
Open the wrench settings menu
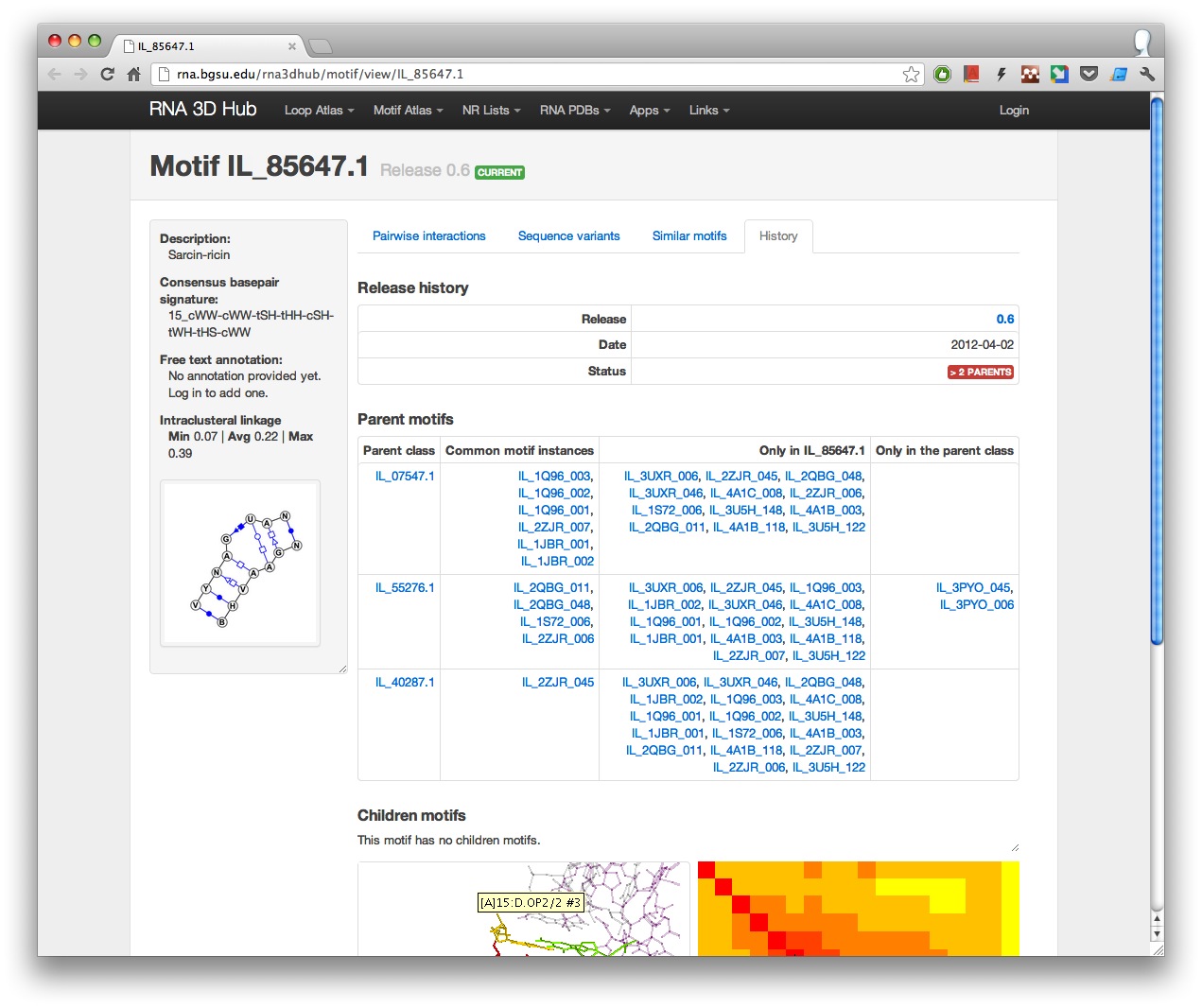pyautogui.click(x=1147, y=74)
